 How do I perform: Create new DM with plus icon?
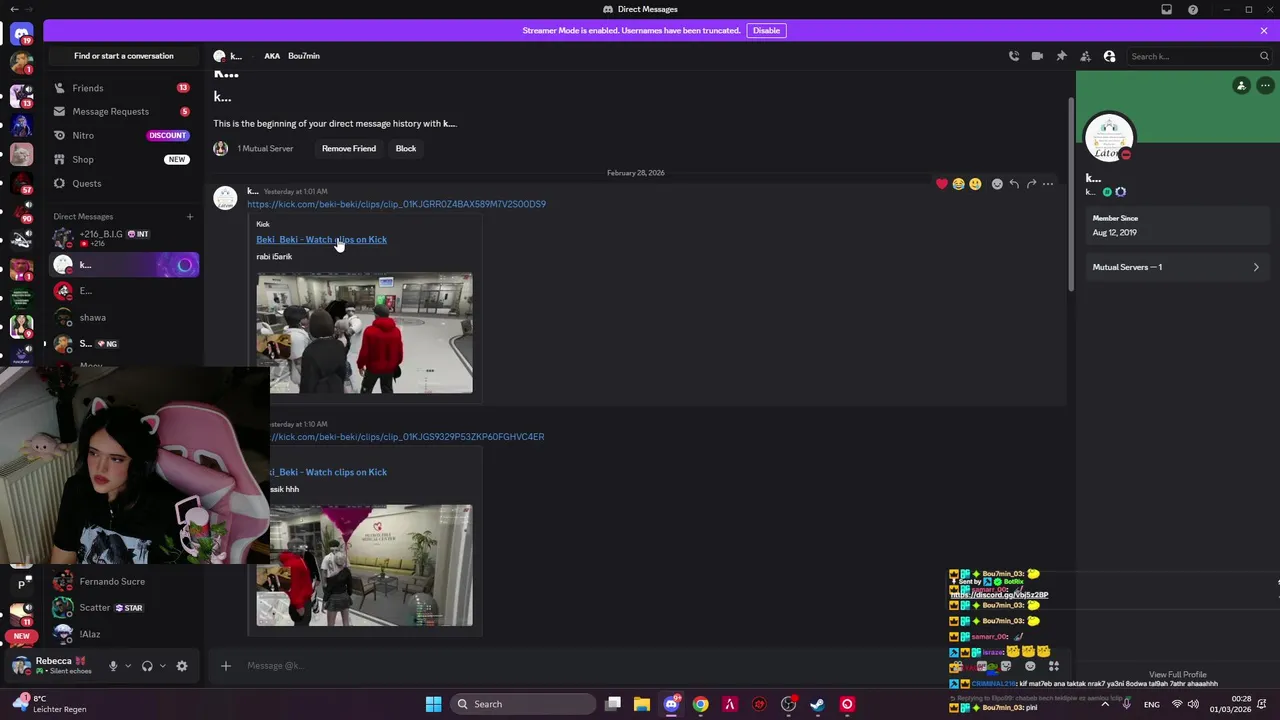click(189, 216)
